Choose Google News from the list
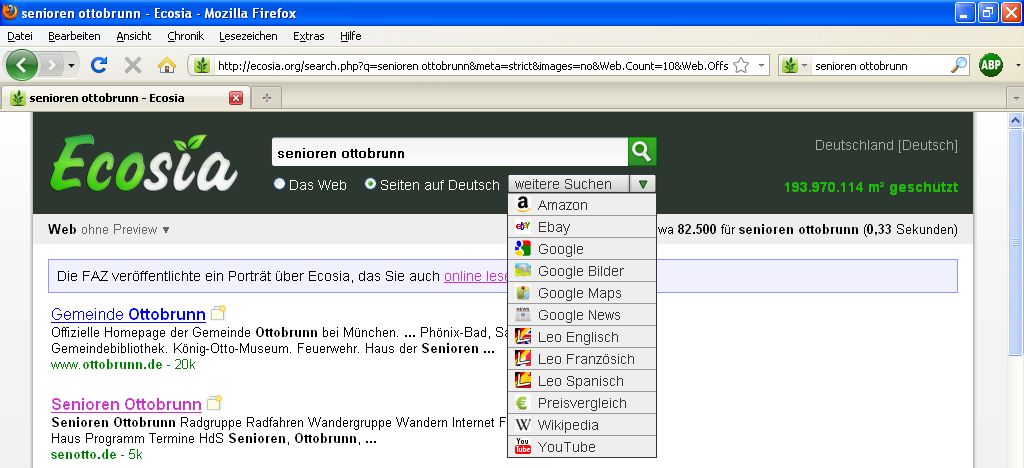 coord(582,315)
